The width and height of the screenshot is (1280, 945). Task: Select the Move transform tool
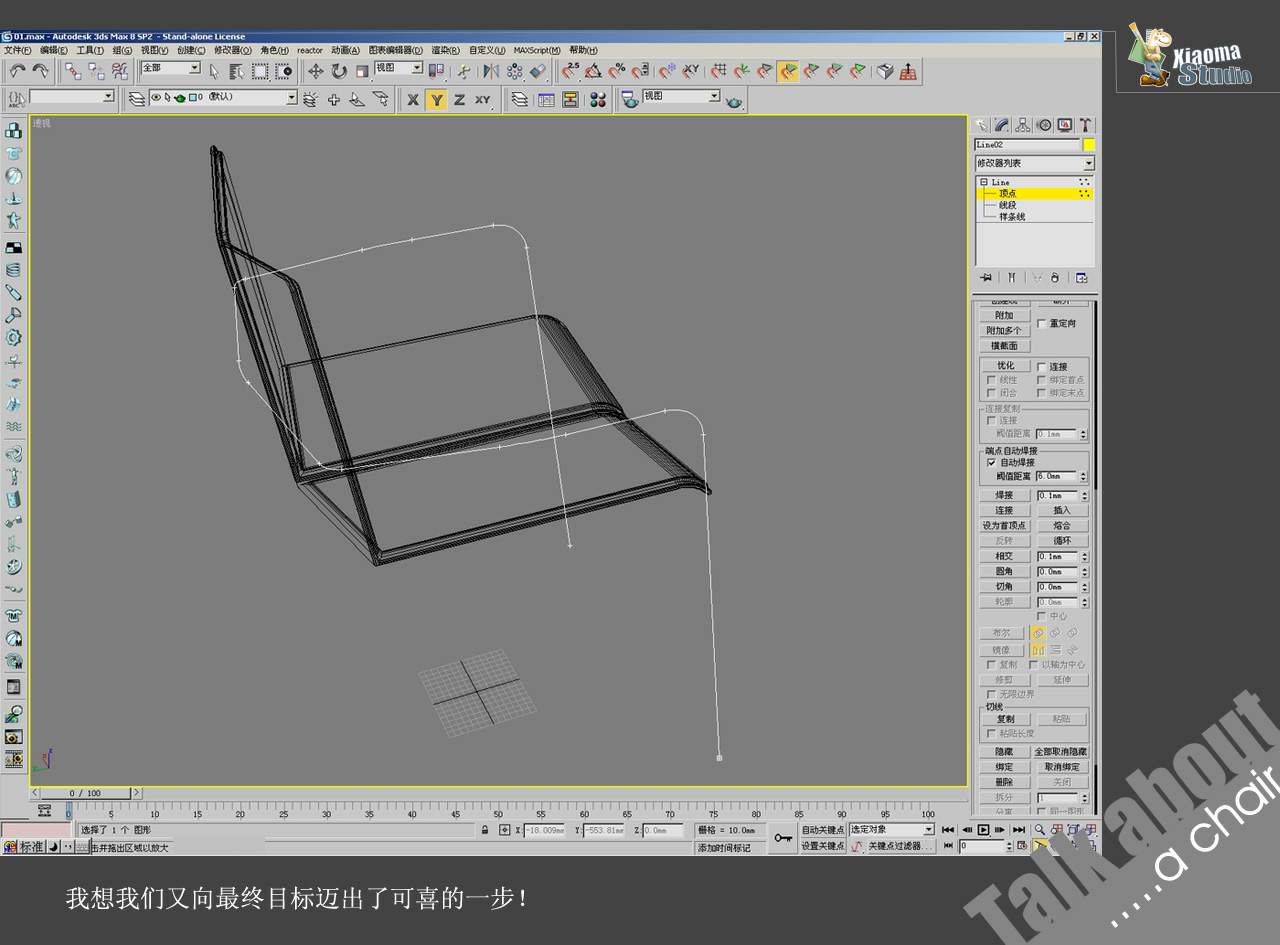tap(315, 71)
